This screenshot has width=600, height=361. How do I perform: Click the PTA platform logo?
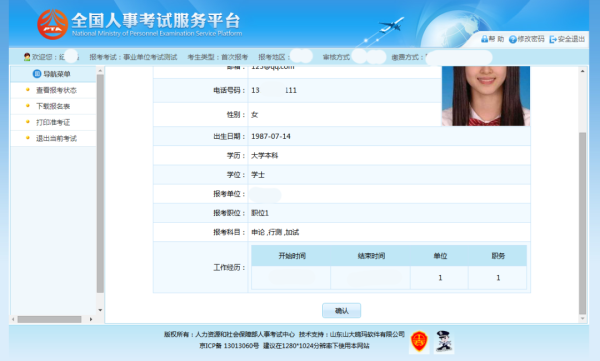point(53,25)
